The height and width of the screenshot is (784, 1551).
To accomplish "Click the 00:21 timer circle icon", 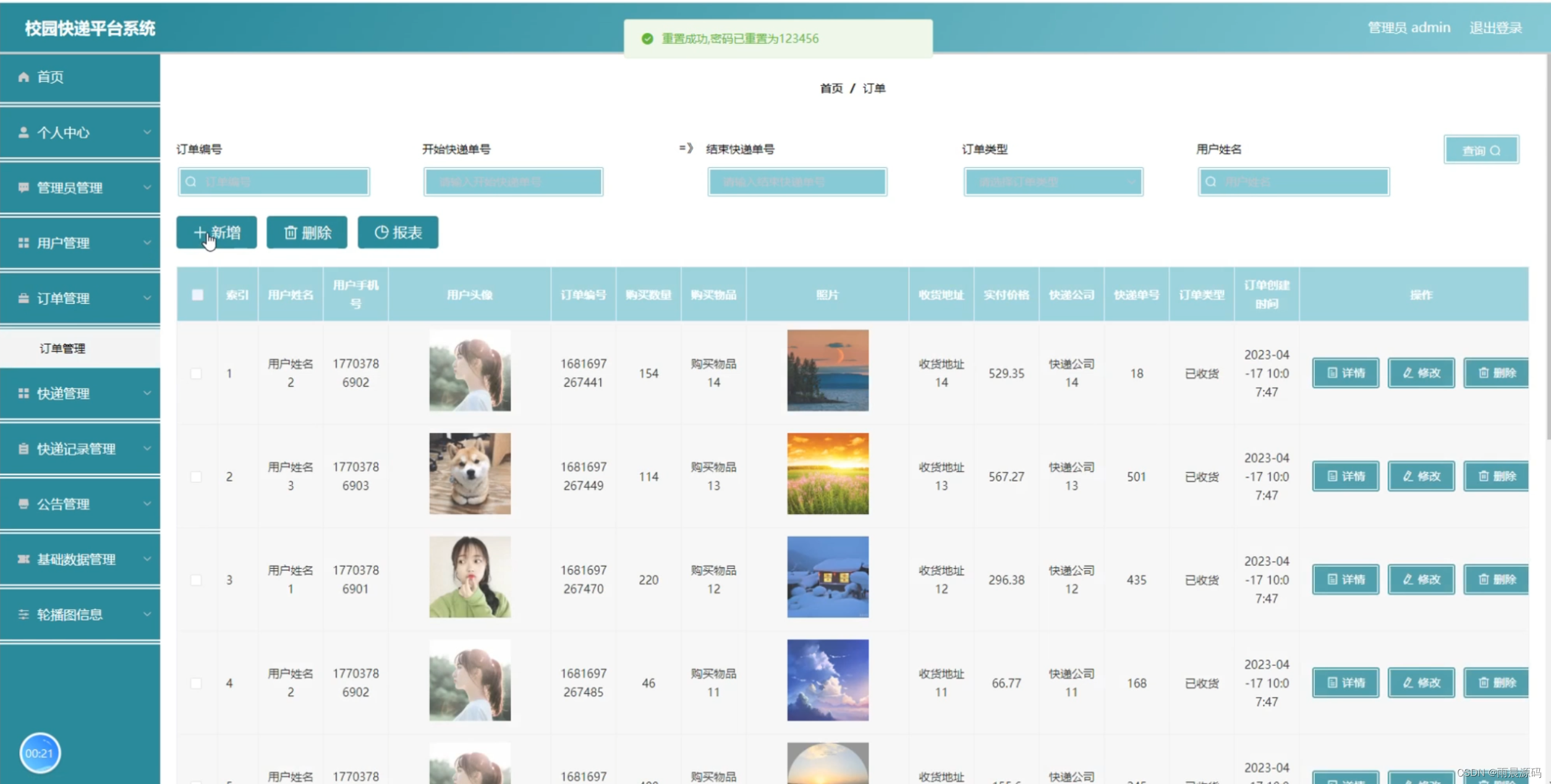I will [x=40, y=752].
